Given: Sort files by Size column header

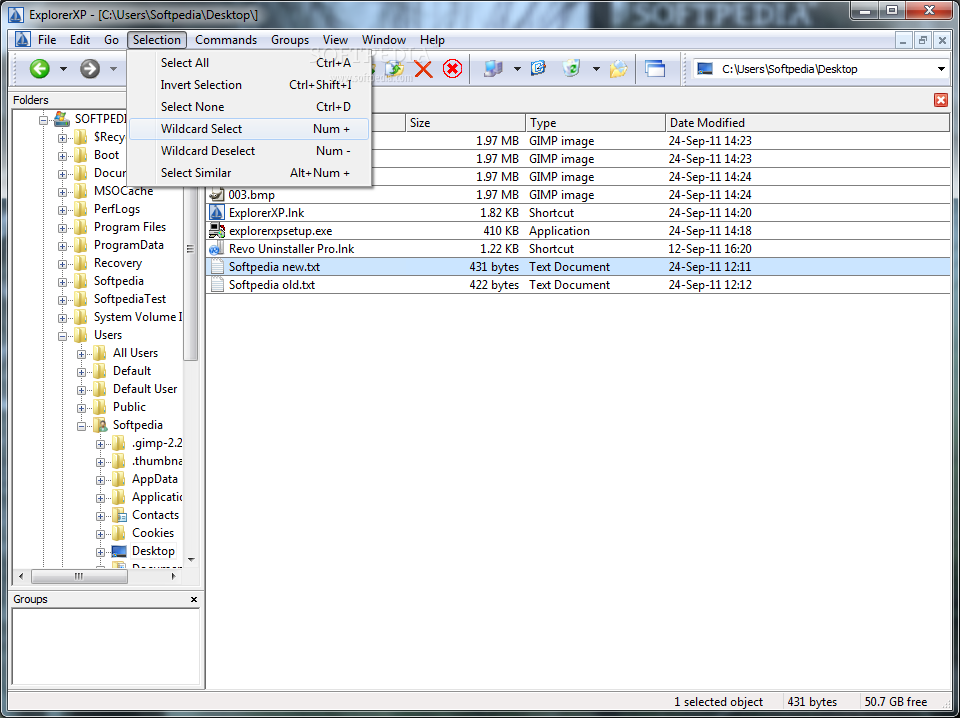Looking at the screenshot, I should coord(465,123).
